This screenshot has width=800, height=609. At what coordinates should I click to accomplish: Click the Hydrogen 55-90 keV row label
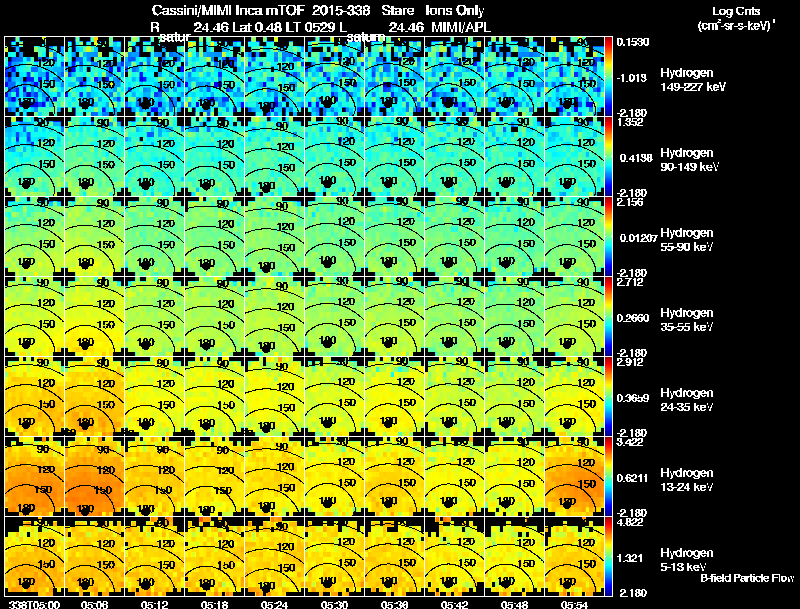(687, 240)
